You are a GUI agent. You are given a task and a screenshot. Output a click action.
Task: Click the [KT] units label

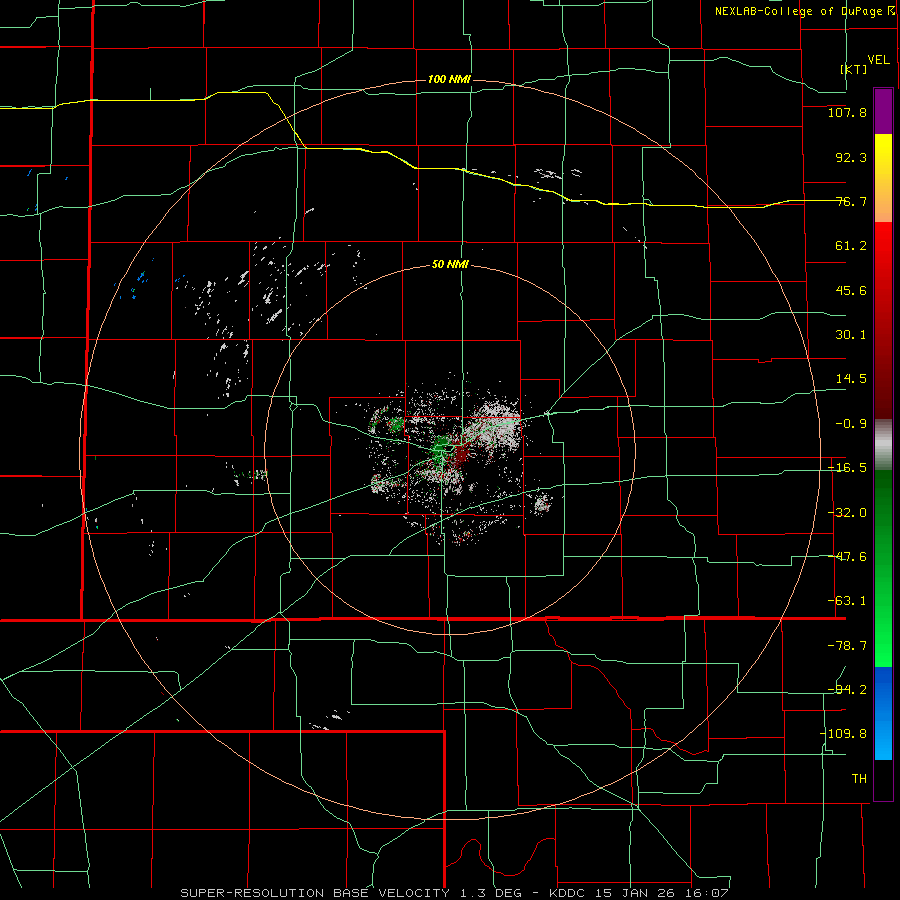point(854,69)
